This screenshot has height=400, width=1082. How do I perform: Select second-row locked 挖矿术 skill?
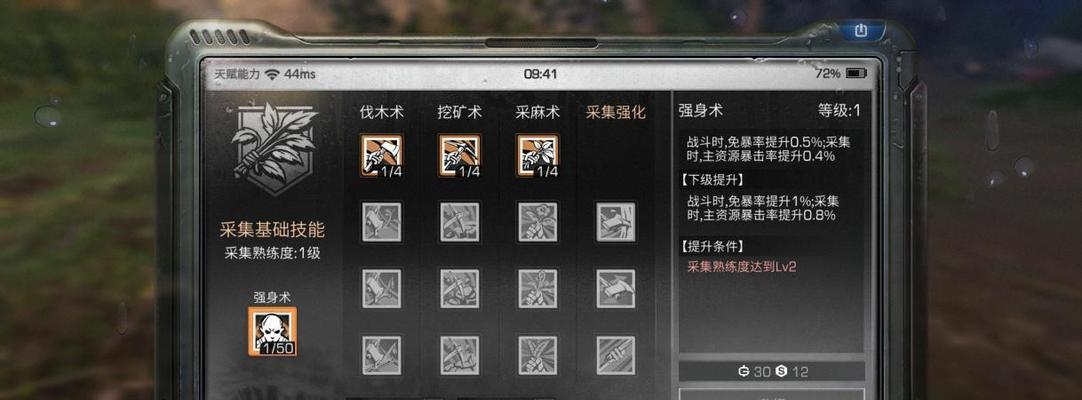pyautogui.click(x=460, y=221)
